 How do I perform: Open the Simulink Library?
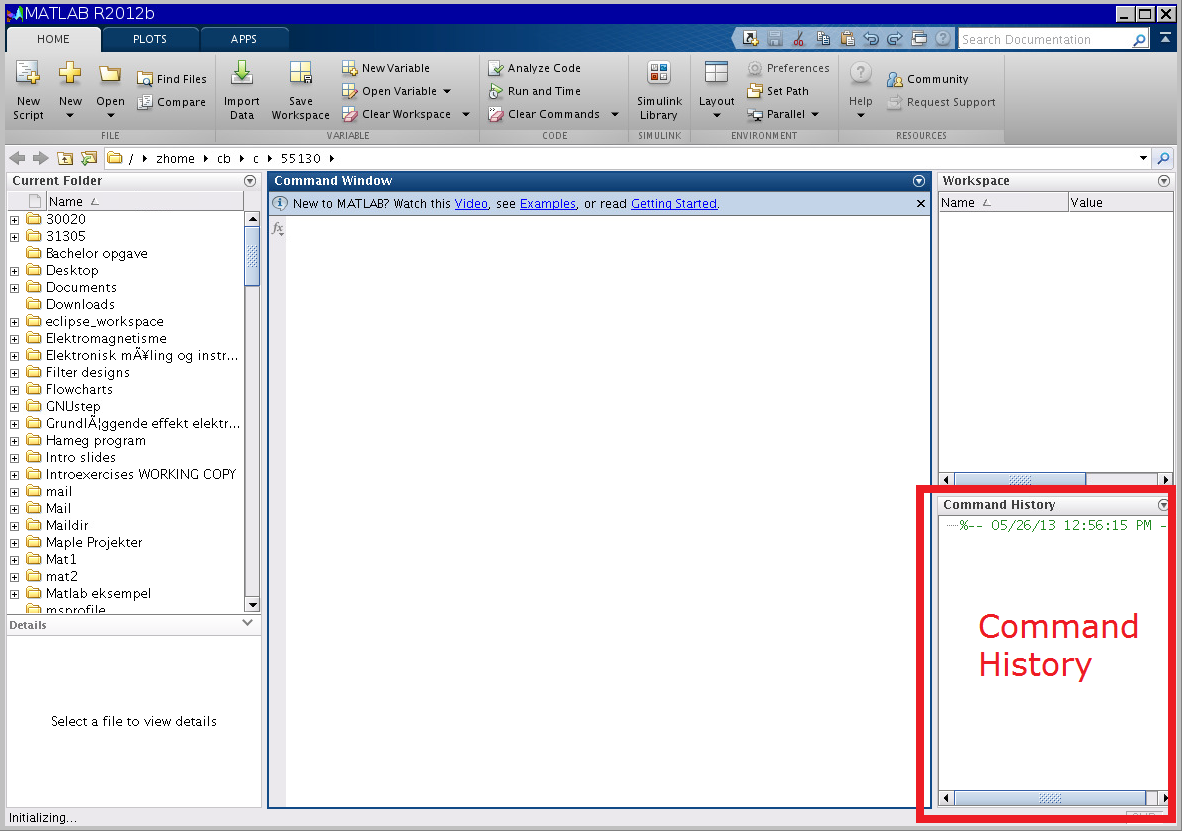coord(659,90)
